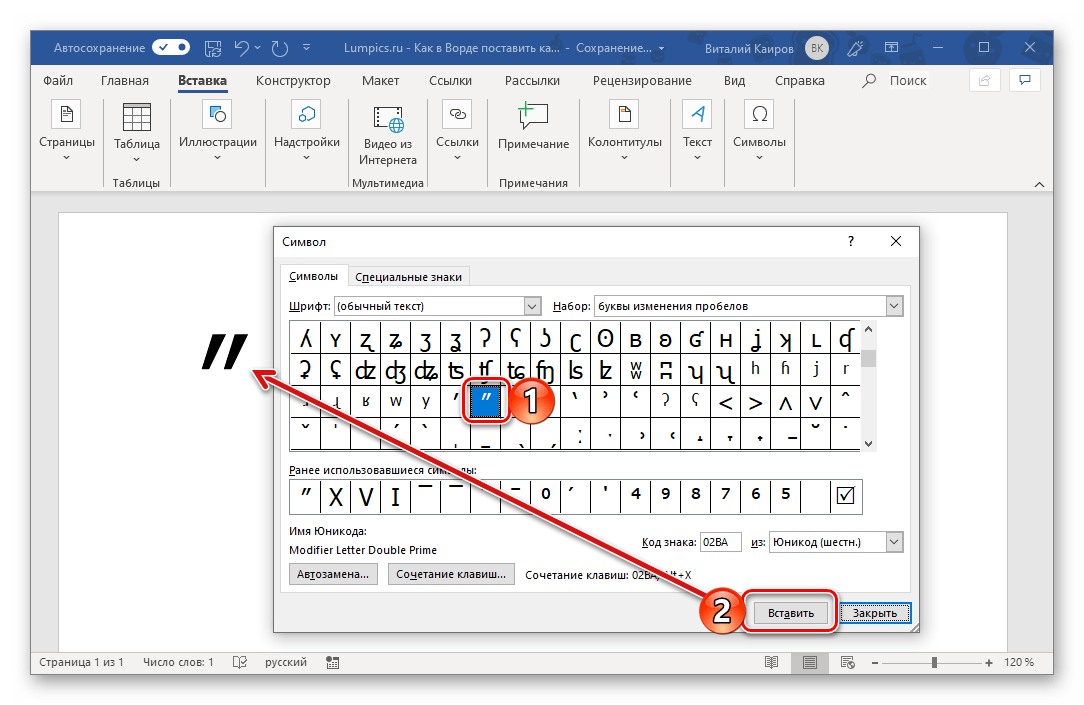The image size is (1084, 705).
Task: Click the Закрыть button
Action: [x=875, y=613]
